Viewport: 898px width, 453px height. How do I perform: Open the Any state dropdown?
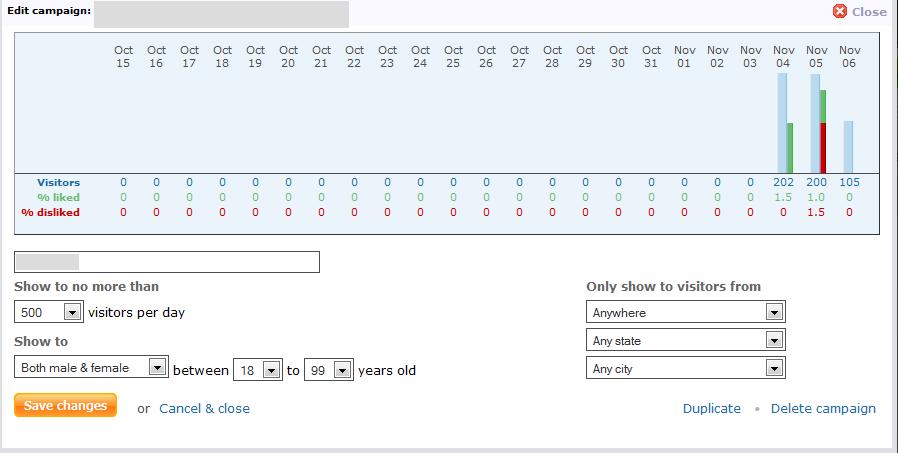686,340
